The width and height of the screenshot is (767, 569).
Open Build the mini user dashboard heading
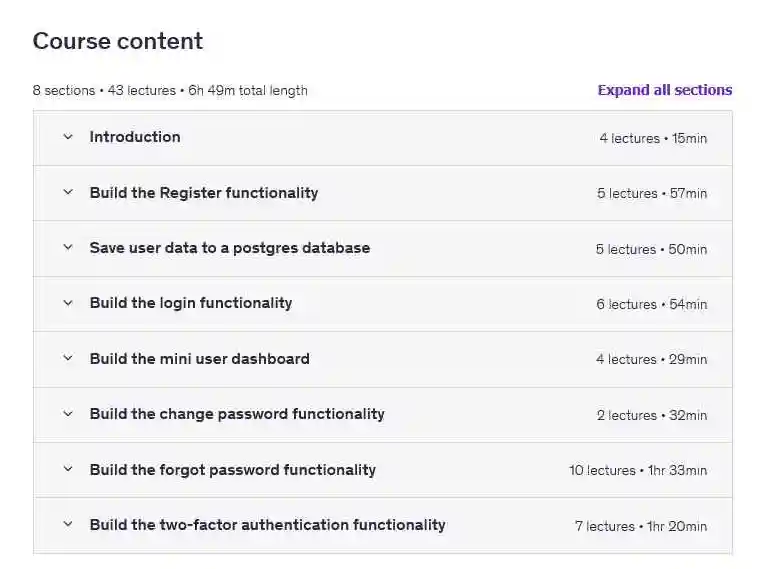pyautogui.click(x=199, y=359)
